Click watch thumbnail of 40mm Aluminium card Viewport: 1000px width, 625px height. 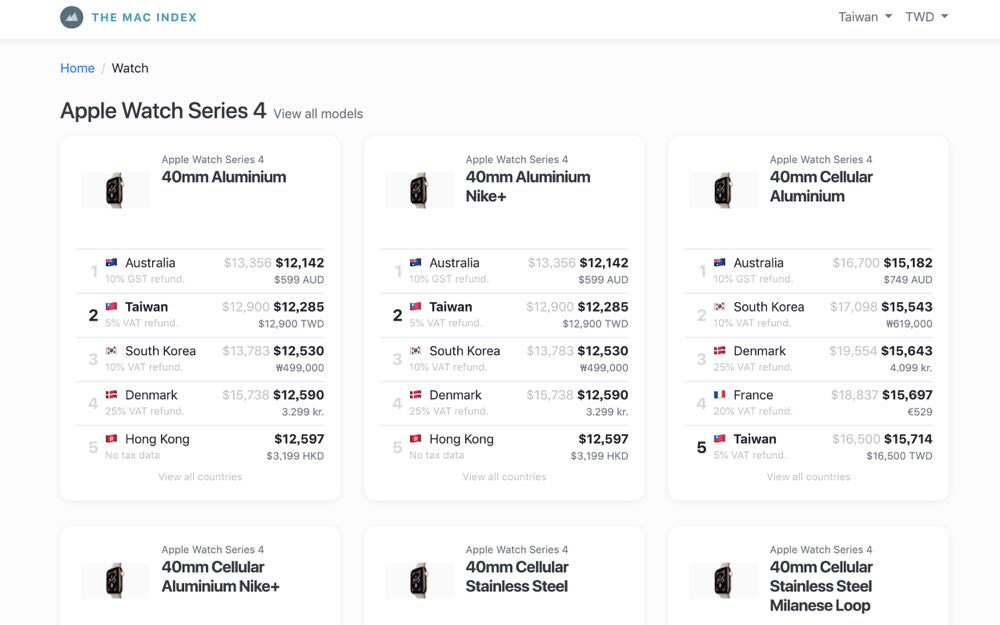[x=115, y=190]
